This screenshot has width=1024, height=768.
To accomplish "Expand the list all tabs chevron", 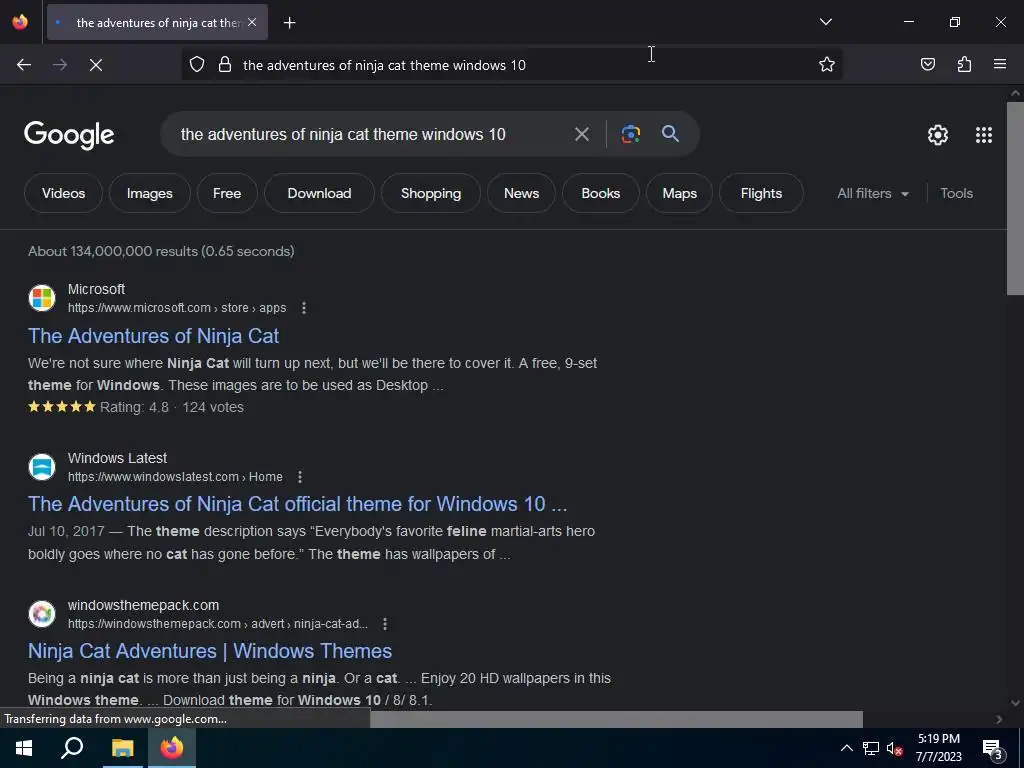I will (x=826, y=22).
